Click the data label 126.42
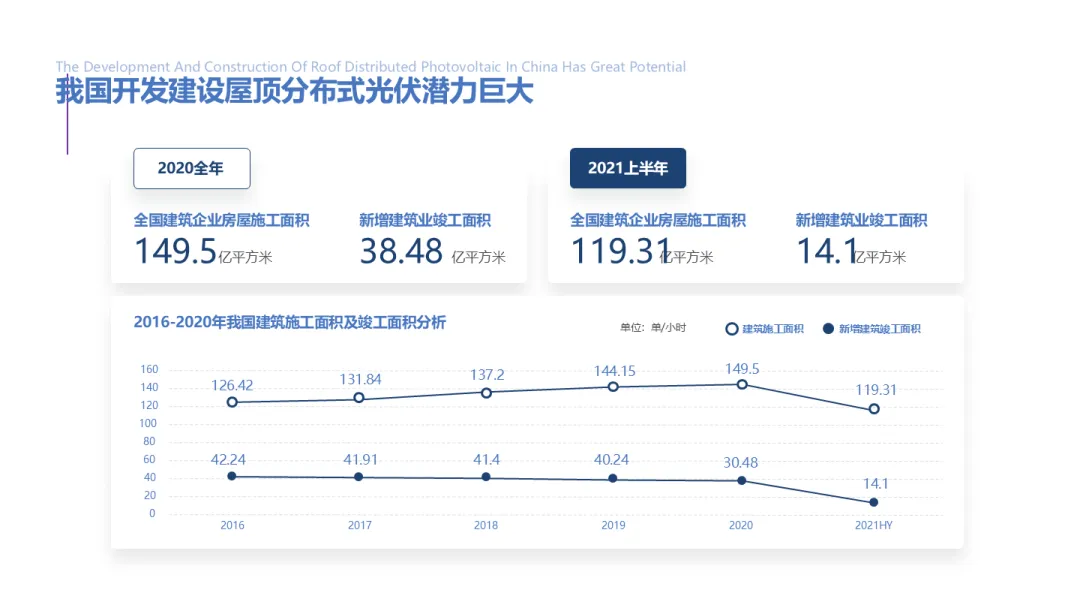This screenshot has width=1080, height=608. pyautogui.click(x=232, y=386)
